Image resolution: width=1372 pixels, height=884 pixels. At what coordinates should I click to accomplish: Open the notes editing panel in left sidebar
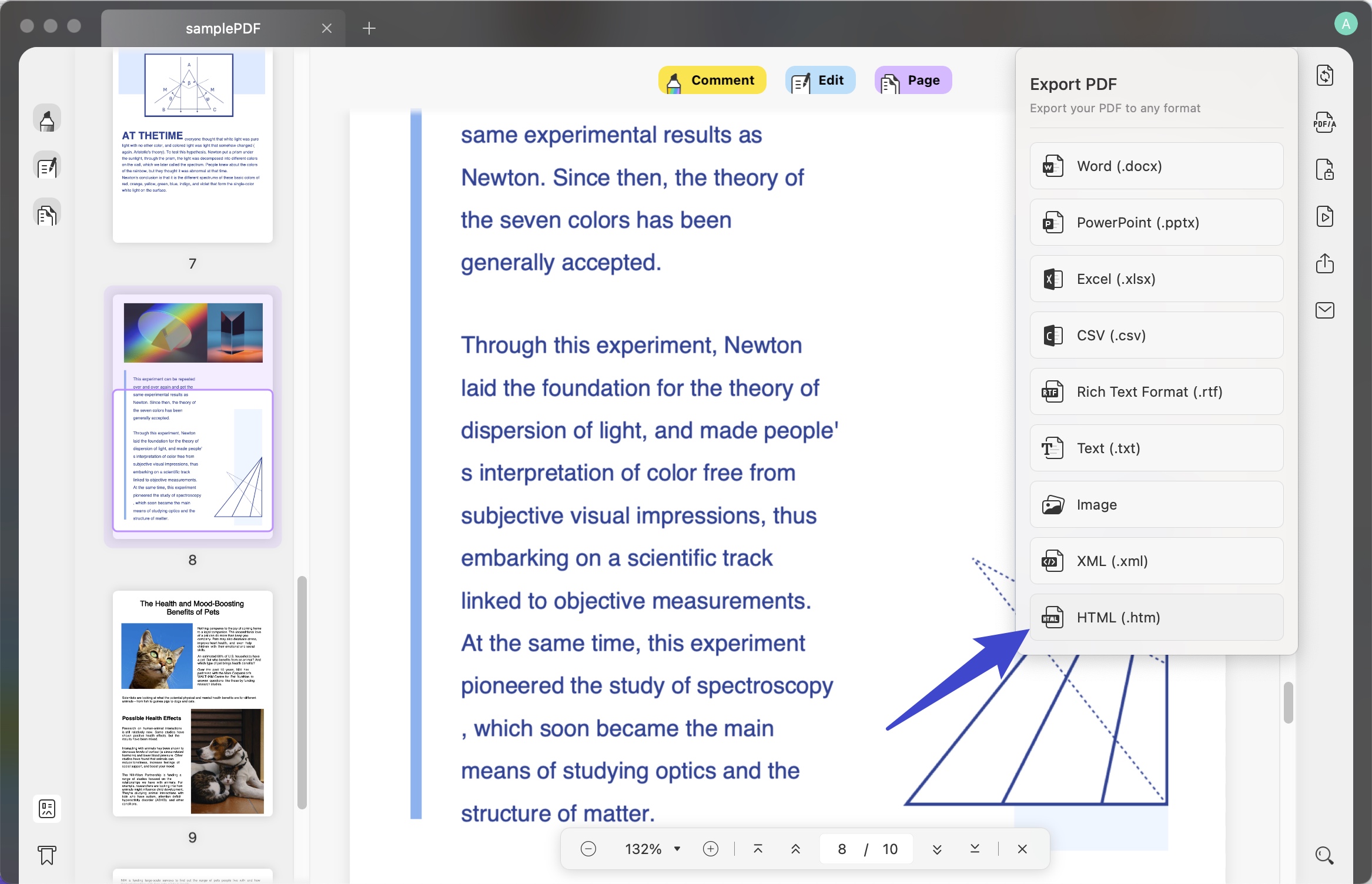47,165
